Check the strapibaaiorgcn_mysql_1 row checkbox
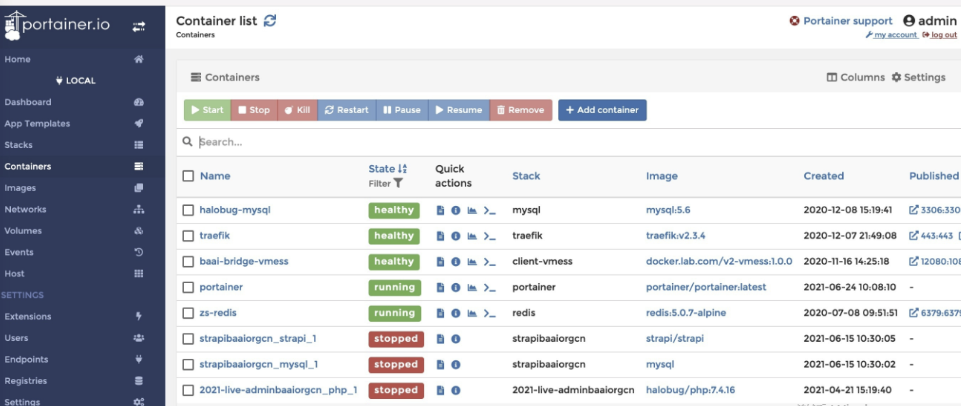The height and width of the screenshot is (406, 974). click(x=188, y=364)
